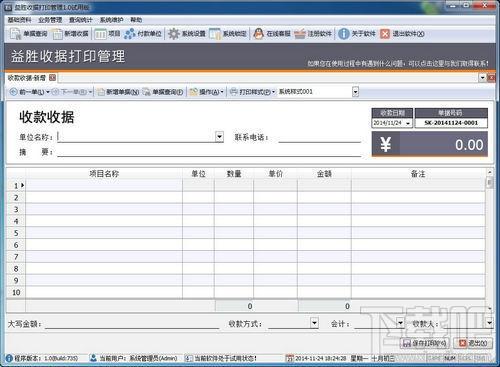Click the 当前用户 user icon in status bar
This screenshot has width=500, height=367.
(x=93, y=358)
